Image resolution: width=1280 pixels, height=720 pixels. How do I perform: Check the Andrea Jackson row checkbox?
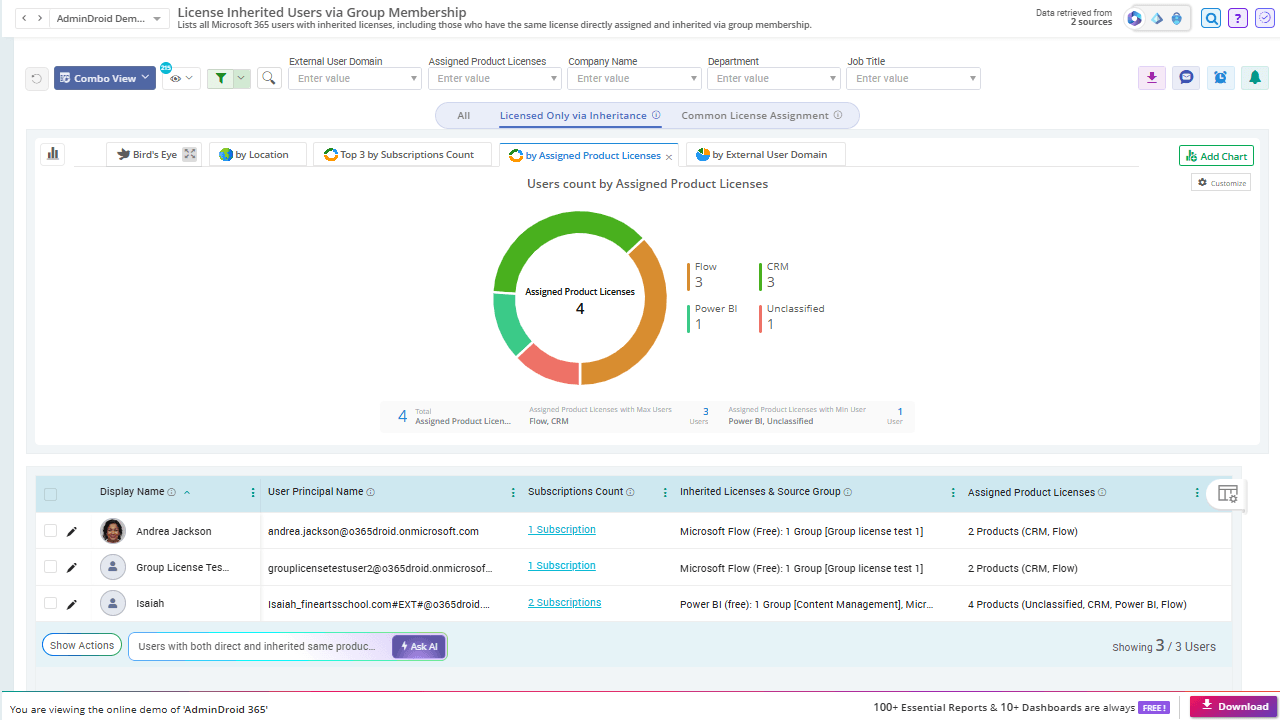51,531
